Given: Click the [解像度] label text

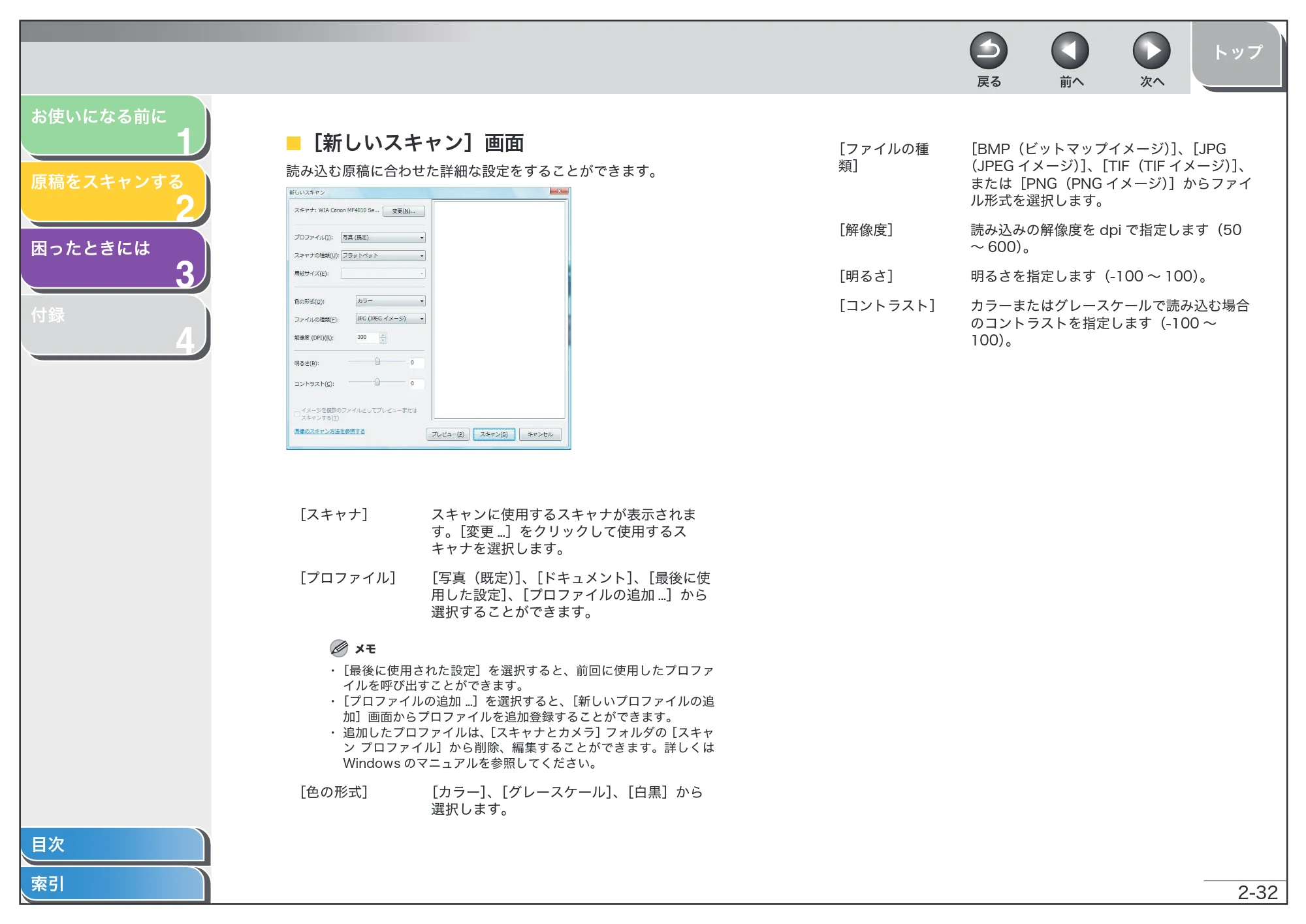Looking at the screenshot, I should click(866, 230).
